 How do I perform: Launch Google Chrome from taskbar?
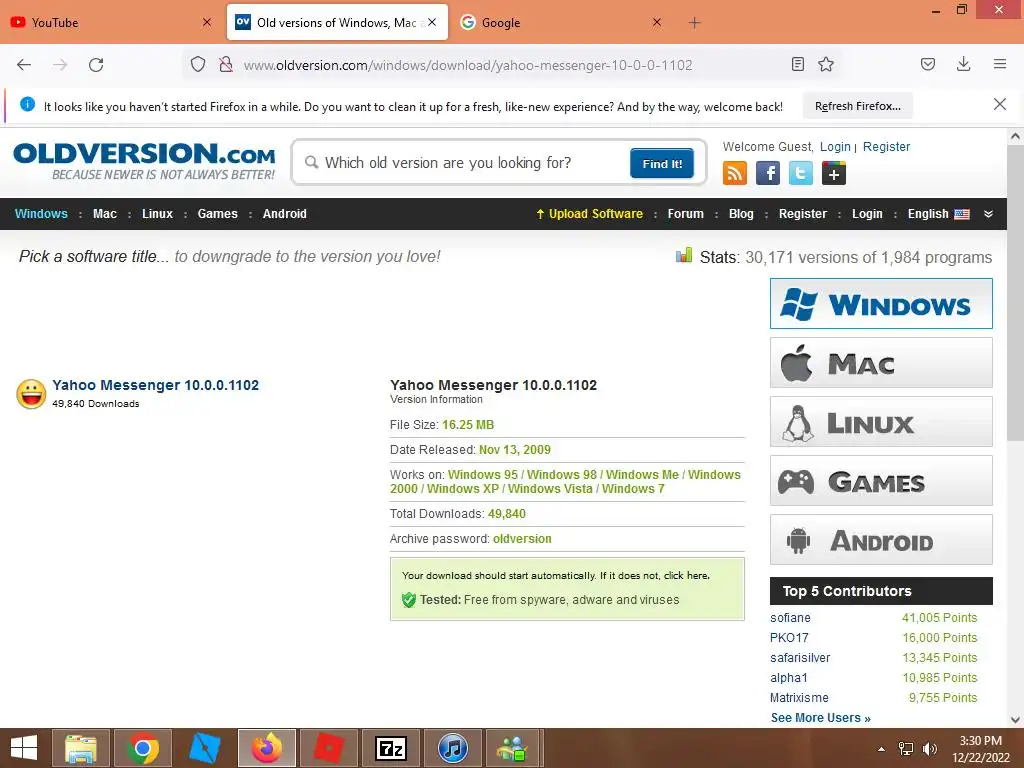point(143,748)
